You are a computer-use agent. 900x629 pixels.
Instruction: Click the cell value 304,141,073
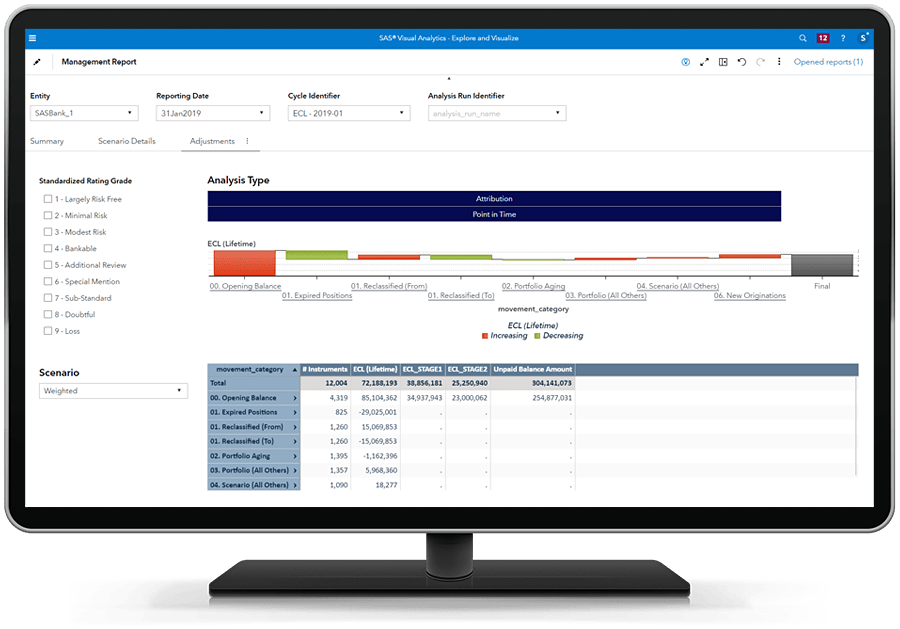[x=552, y=383]
